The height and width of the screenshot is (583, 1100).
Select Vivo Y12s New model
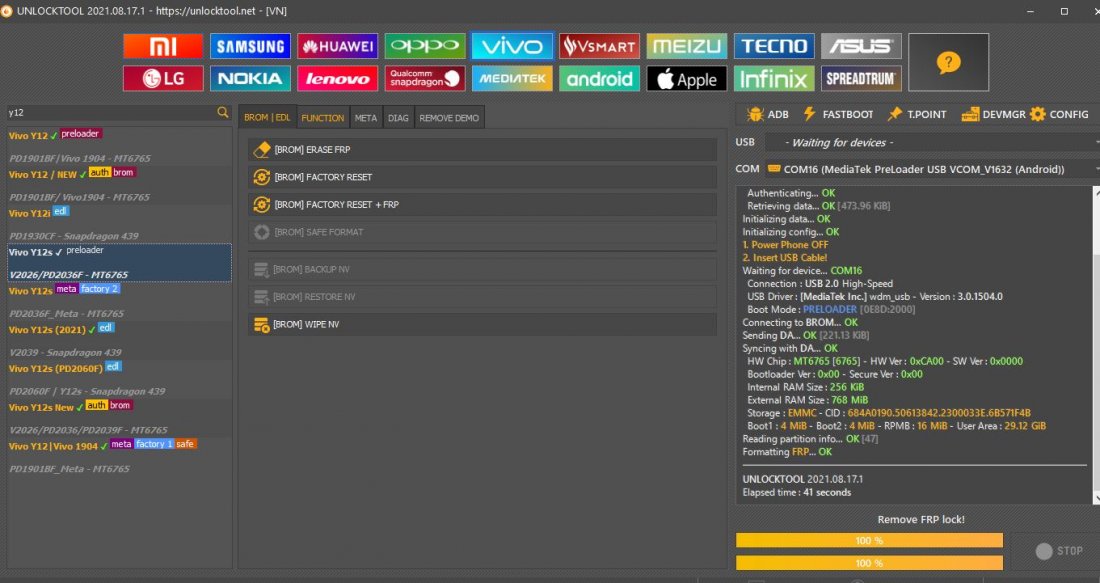pyautogui.click(x=119, y=418)
